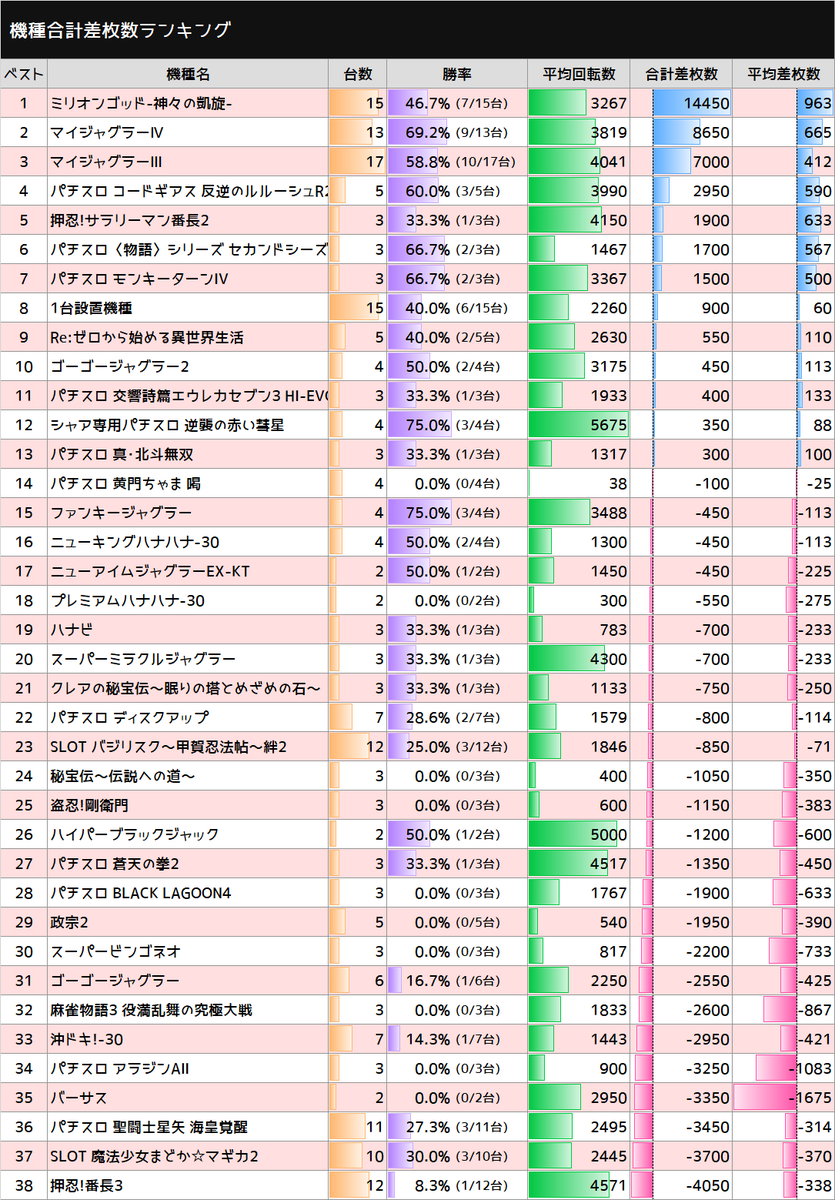835x1200 pixels.
Task: Select the 沖ドキ!-30 machine name
Action: pyautogui.click(x=87, y=1039)
